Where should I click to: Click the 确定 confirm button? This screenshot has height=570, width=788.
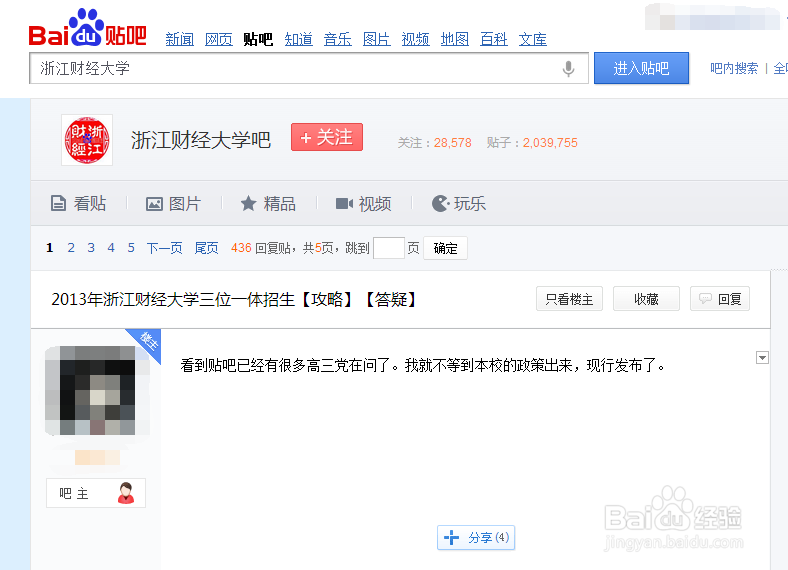click(445, 248)
